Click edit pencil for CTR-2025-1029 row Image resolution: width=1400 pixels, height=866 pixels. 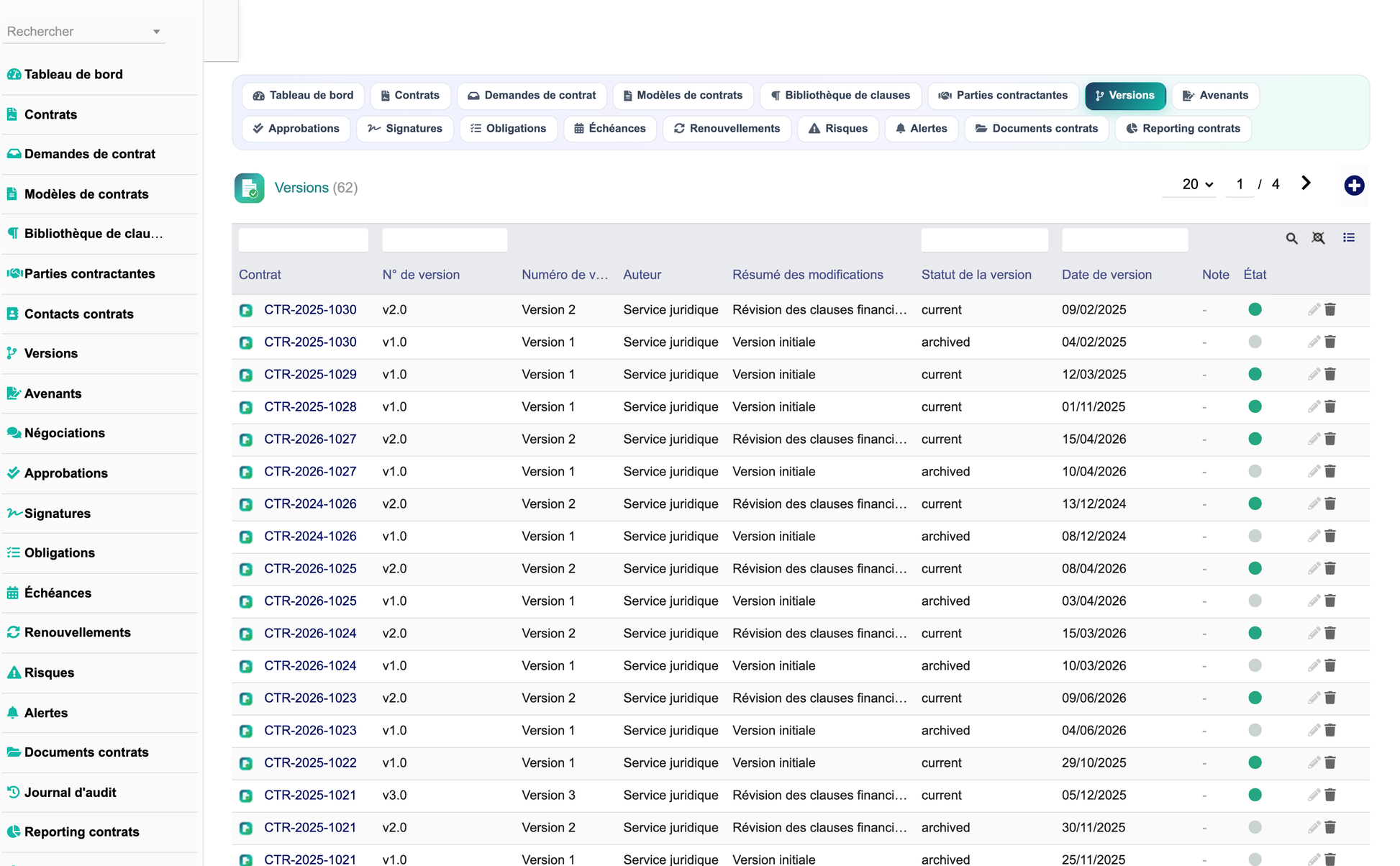tap(1314, 374)
